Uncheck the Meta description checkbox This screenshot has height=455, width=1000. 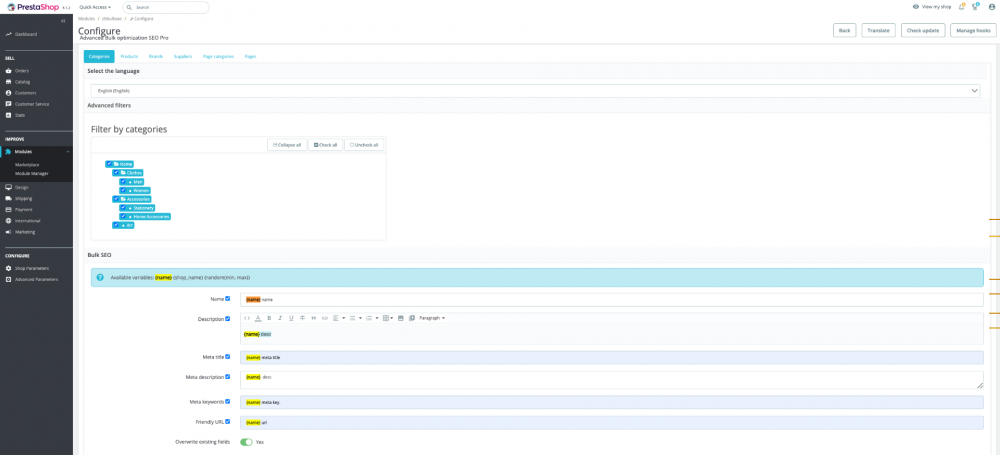point(228,377)
